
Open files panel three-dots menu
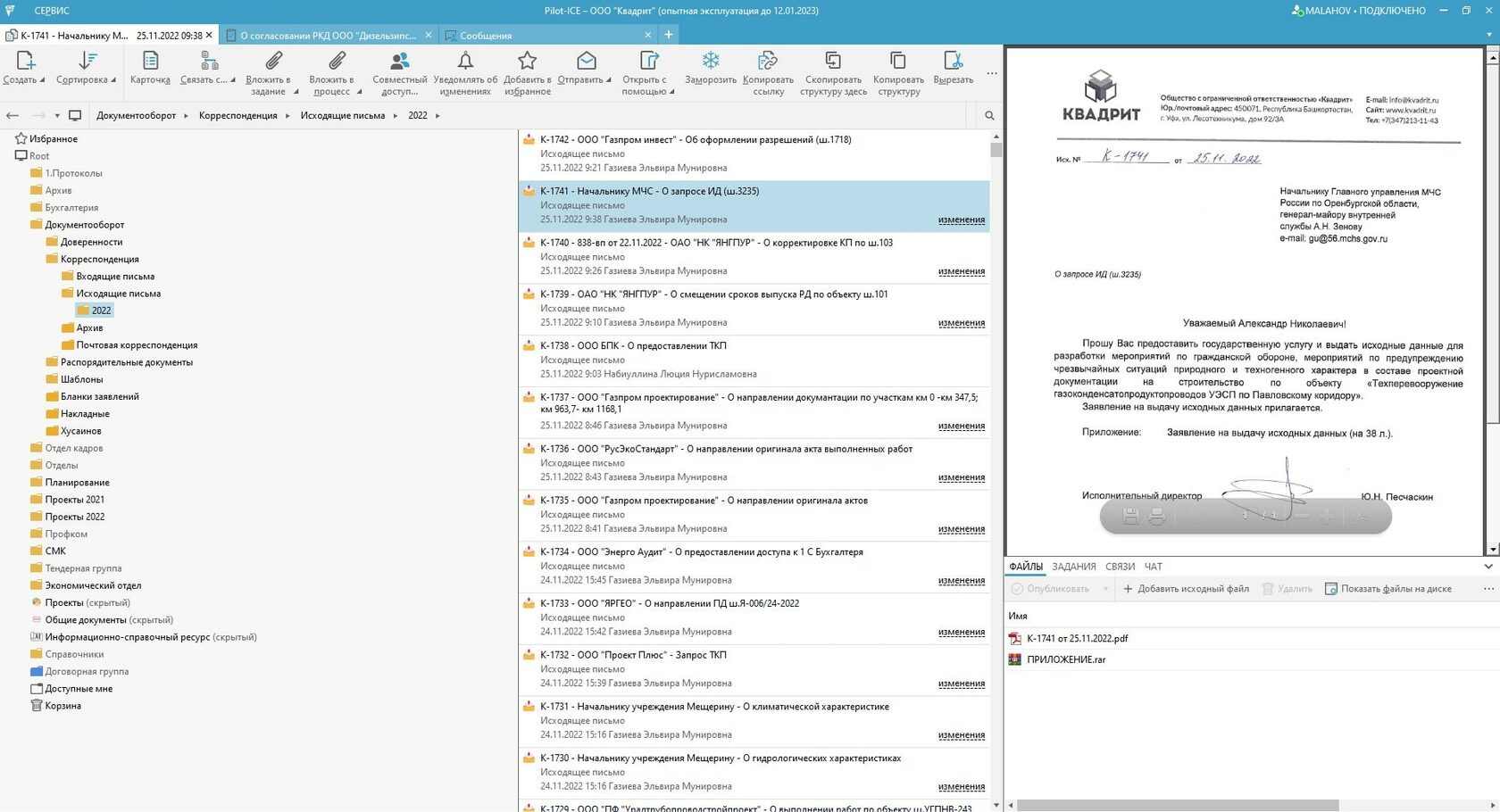pos(1487,589)
